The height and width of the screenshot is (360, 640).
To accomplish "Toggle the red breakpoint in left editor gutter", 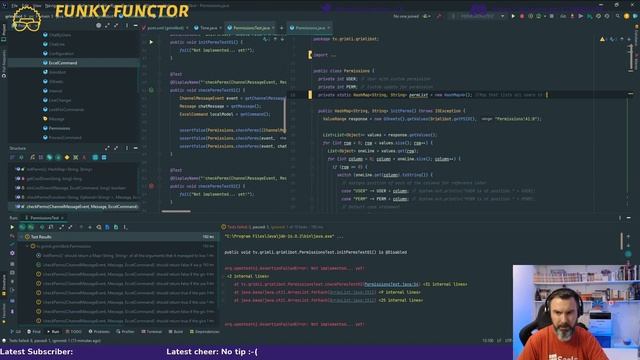I will click(x=151, y=186).
